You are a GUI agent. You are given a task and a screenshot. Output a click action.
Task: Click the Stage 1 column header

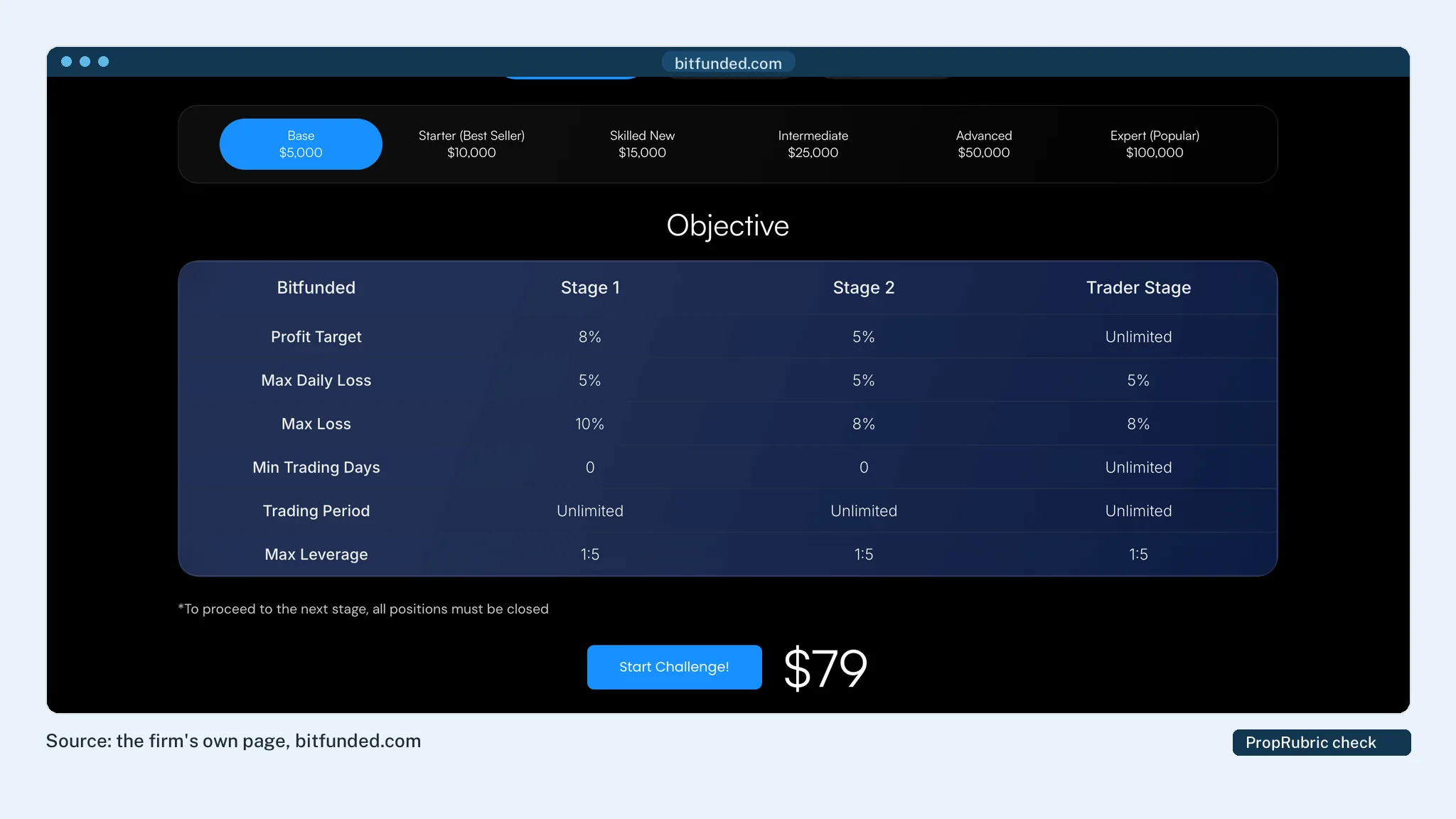pyautogui.click(x=590, y=287)
